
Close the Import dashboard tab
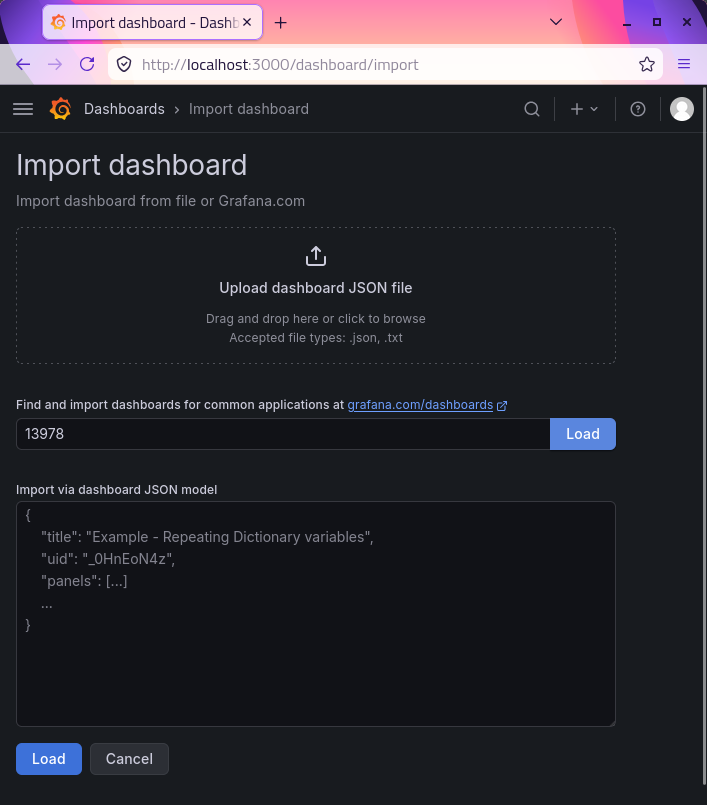(247, 23)
